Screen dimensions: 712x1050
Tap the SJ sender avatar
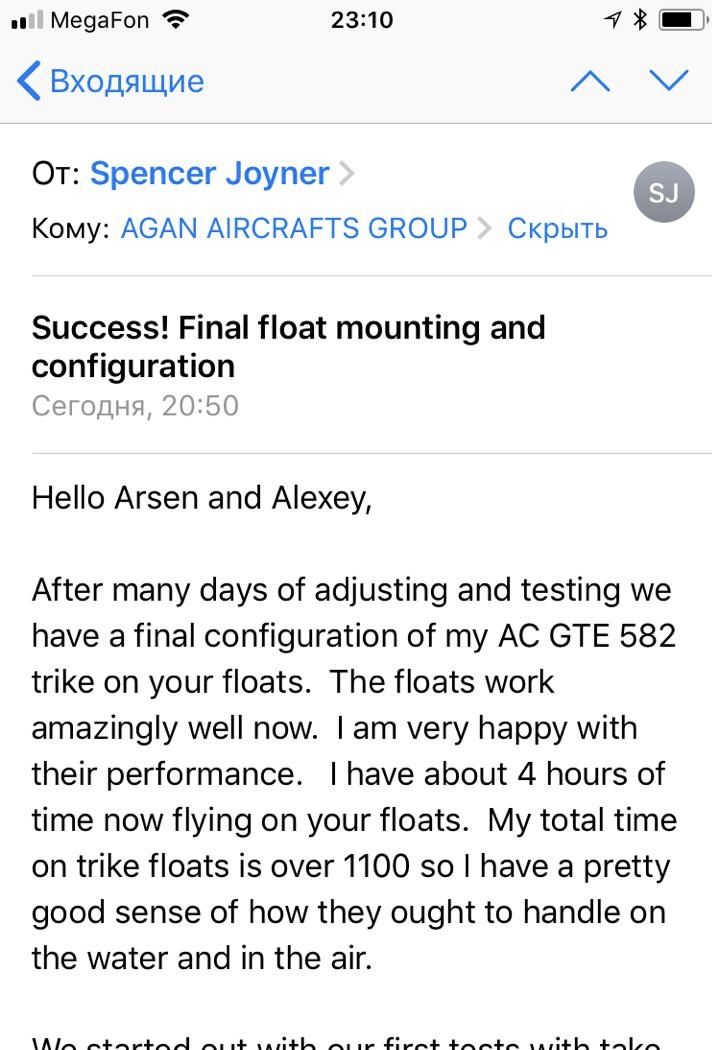(x=663, y=191)
